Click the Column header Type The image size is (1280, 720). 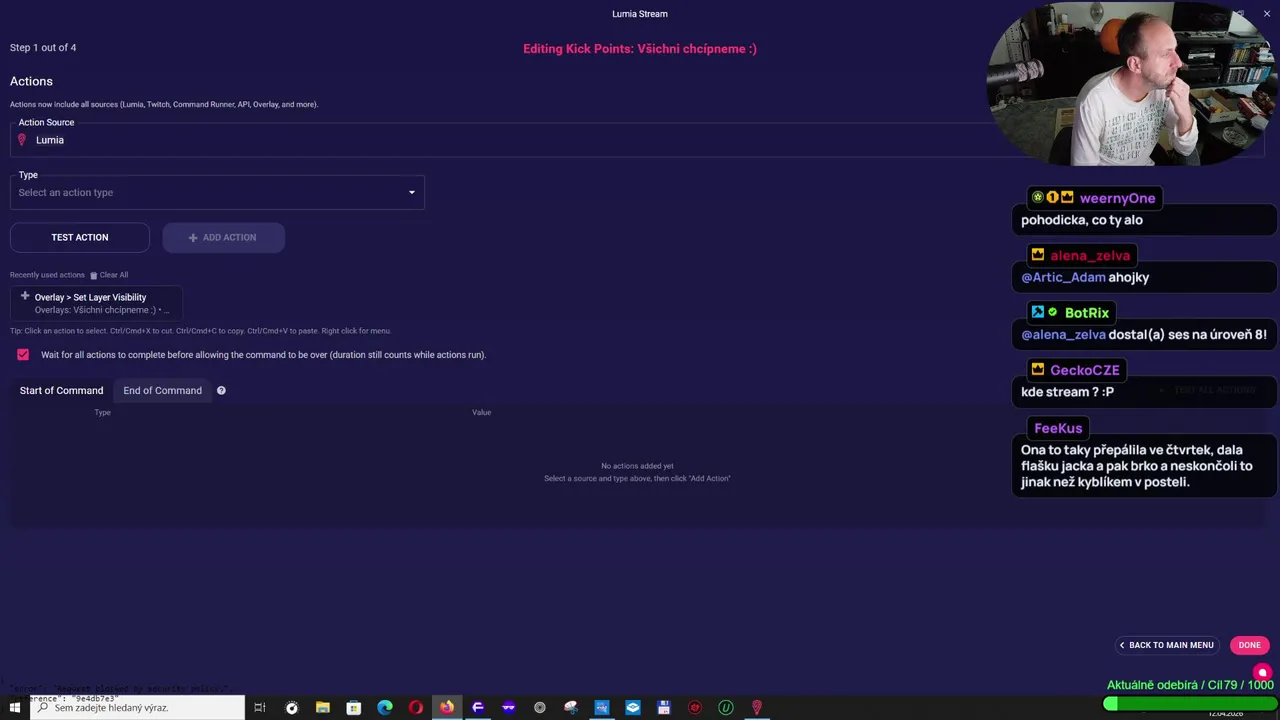click(x=102, y=412)
